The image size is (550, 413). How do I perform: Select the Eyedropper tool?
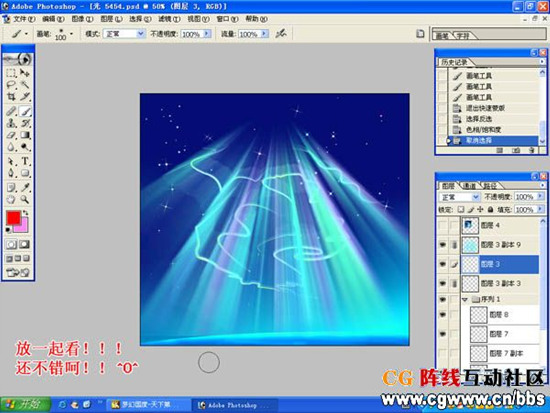click(25, 188)
